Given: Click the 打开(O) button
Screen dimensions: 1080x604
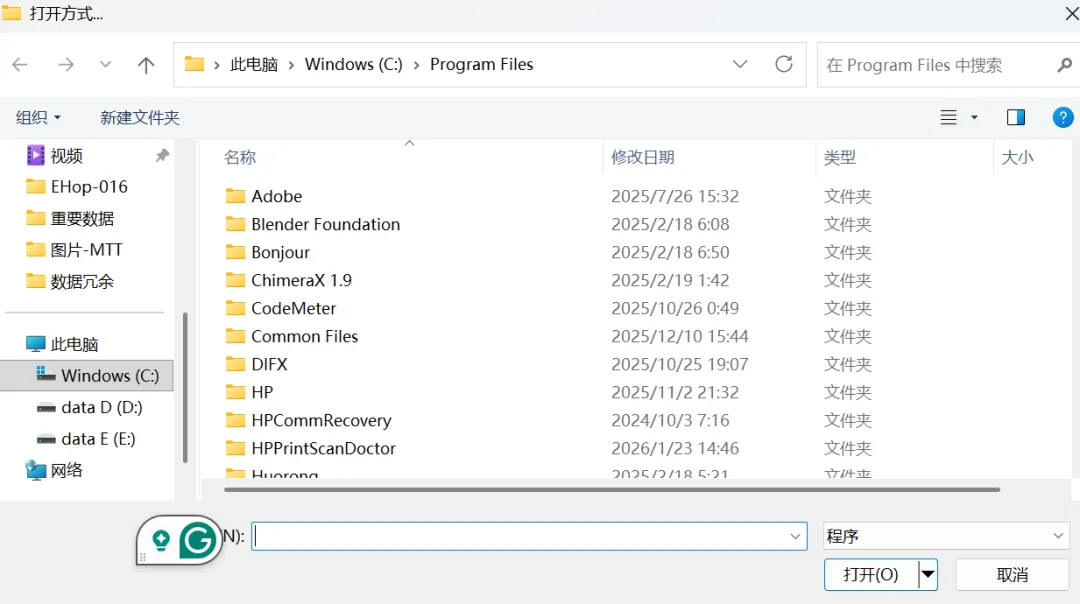Looking at the screenshot, I should point(871,574).
